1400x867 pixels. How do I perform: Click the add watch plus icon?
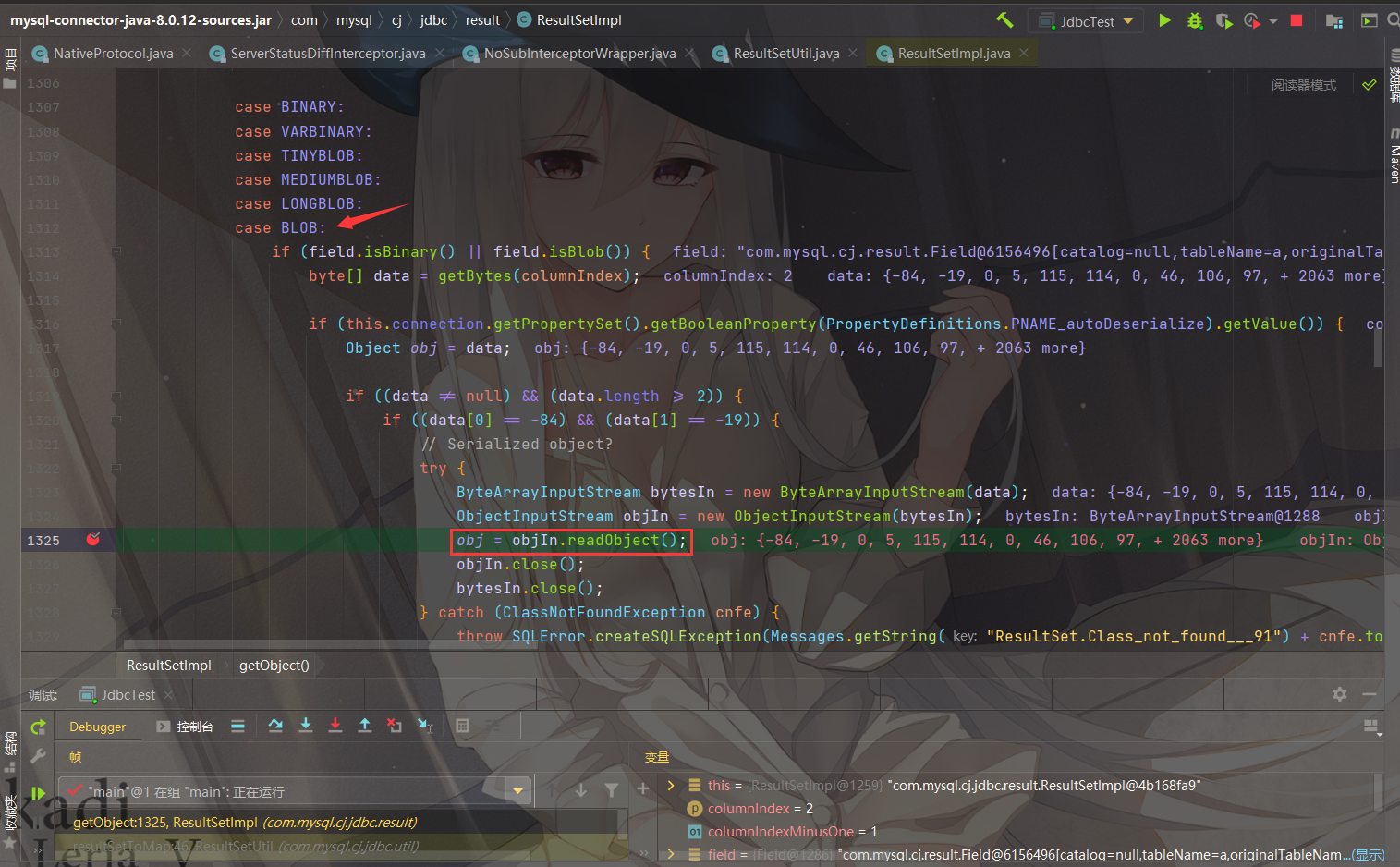point(643,788)
